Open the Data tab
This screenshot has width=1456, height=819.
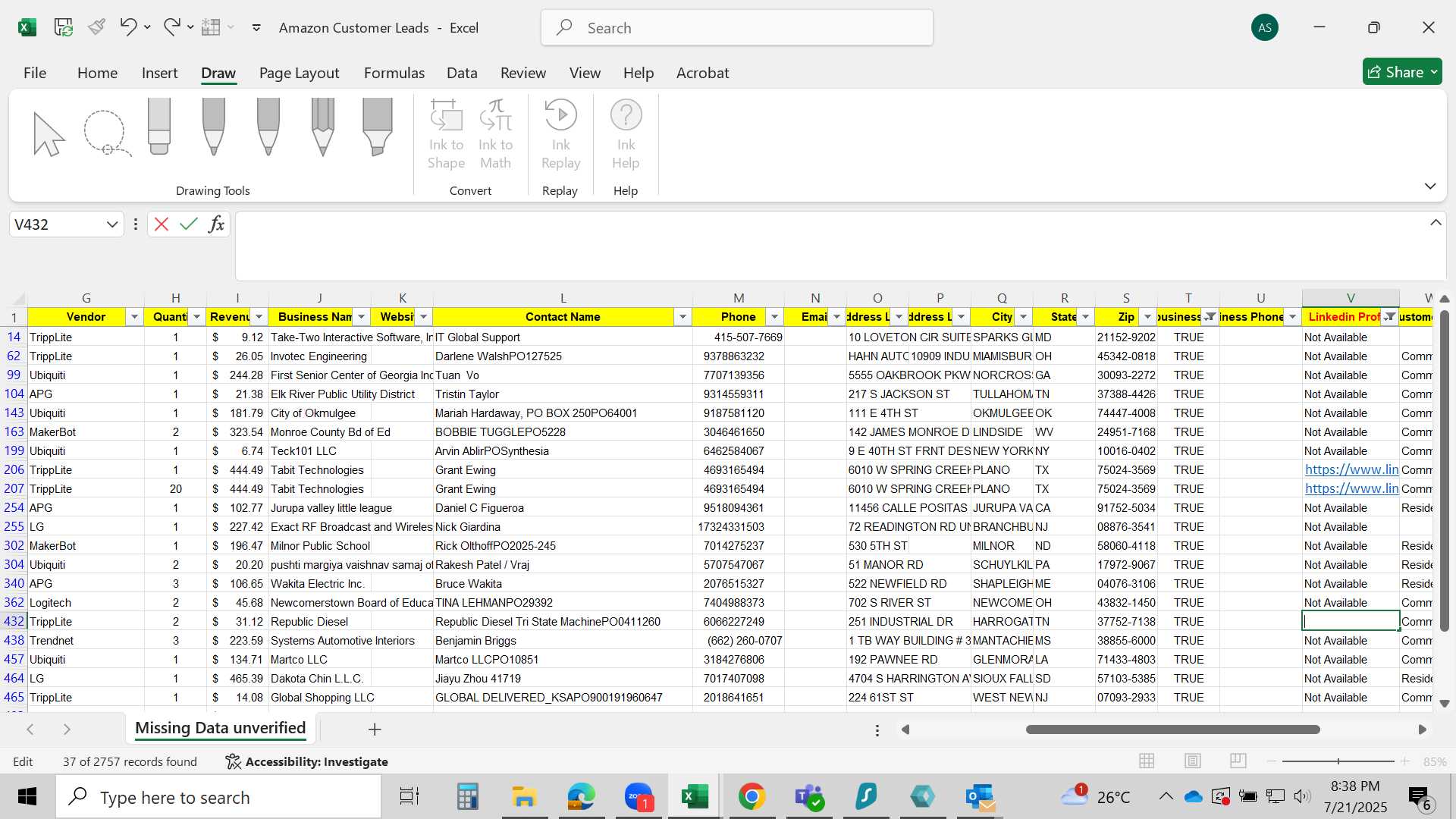(x=462, y=73)
